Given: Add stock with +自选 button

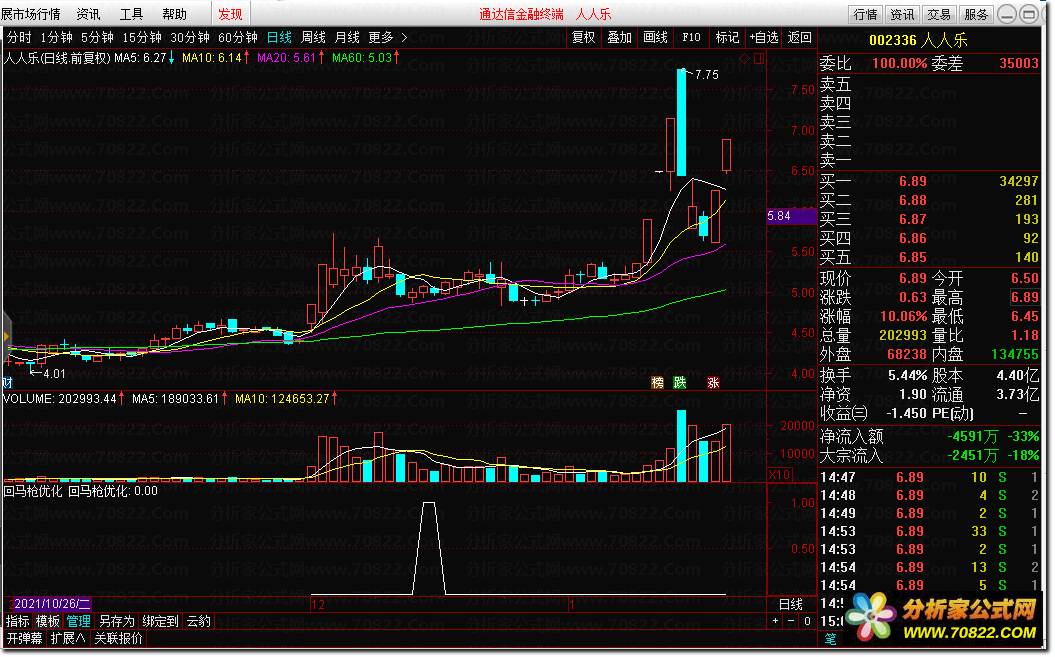Looking at the screenshot, I should coord(764,38).
